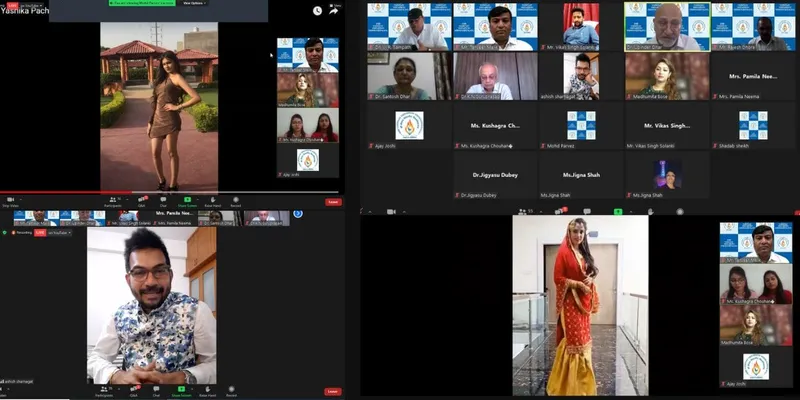Select Dr. Jigyasu Dubey tile in gallery
This screenshot has width=800, height=400.
495,175
